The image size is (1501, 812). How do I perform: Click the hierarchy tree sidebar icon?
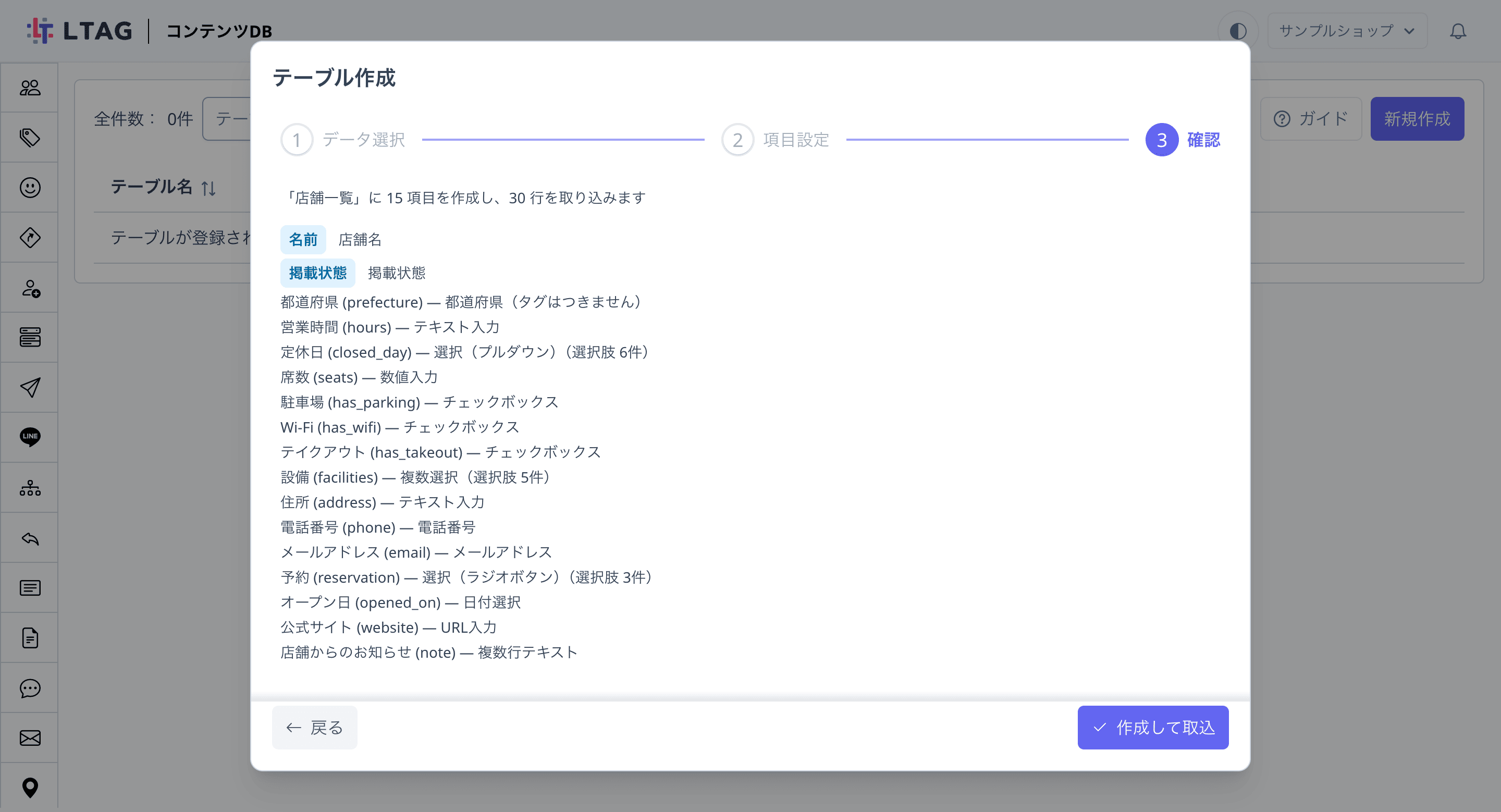(x=30, y=487)
